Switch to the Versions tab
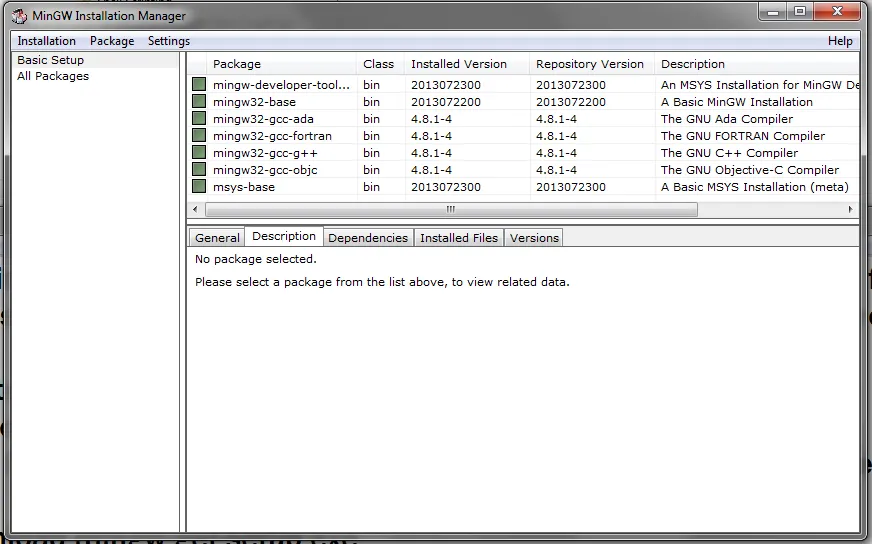Image resolution: width=872 pixels, height=544 pixels. click(534, 238)
